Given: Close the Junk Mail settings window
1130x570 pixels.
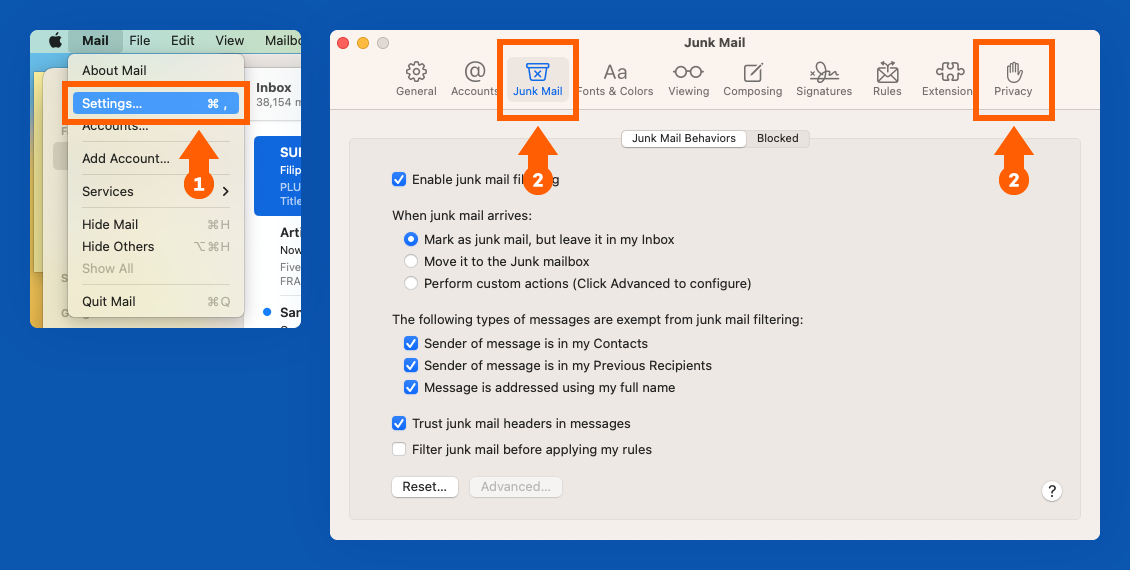Looking at the screenshot, I should click(x=343, y=43).
